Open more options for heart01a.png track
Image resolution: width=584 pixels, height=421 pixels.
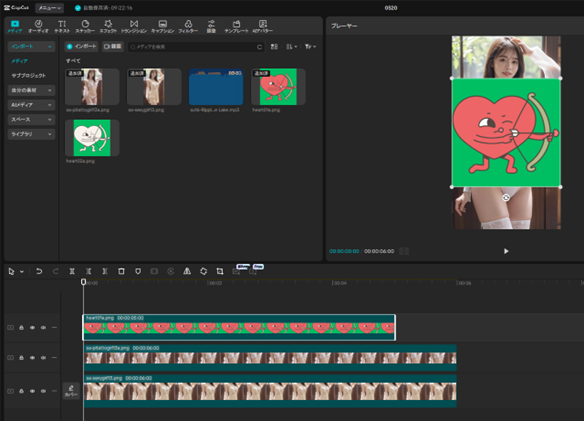point(54,328)
